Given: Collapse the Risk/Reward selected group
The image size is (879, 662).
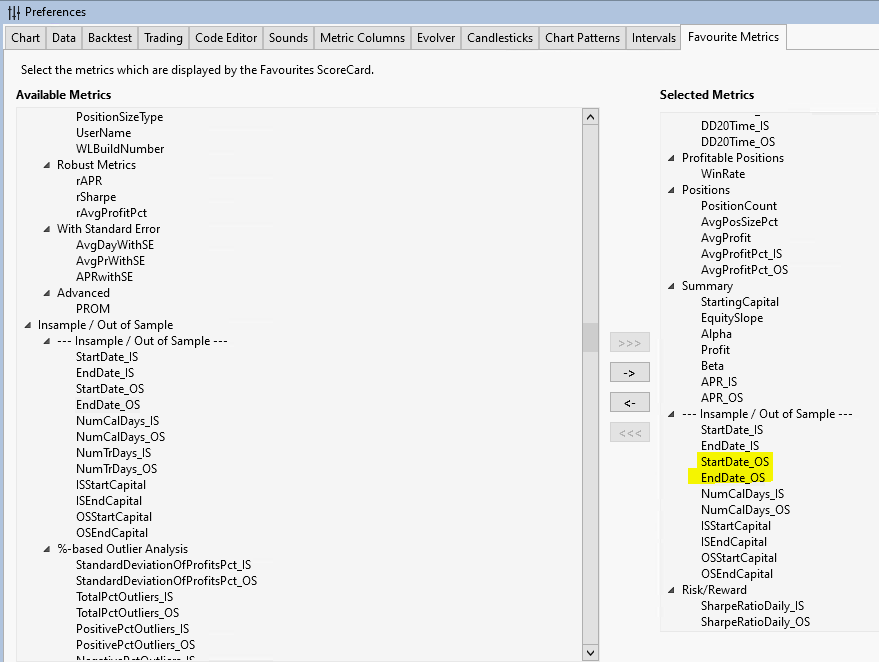Looking at the screenshot, I should click(672, 590).
